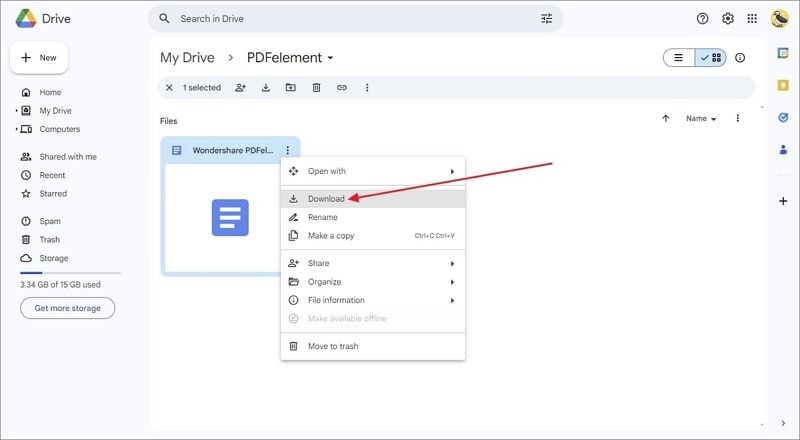Get add-ons with the plus icon
This screenshot has width=800, height=440.
pyautogui.click(x=783, y=201)
